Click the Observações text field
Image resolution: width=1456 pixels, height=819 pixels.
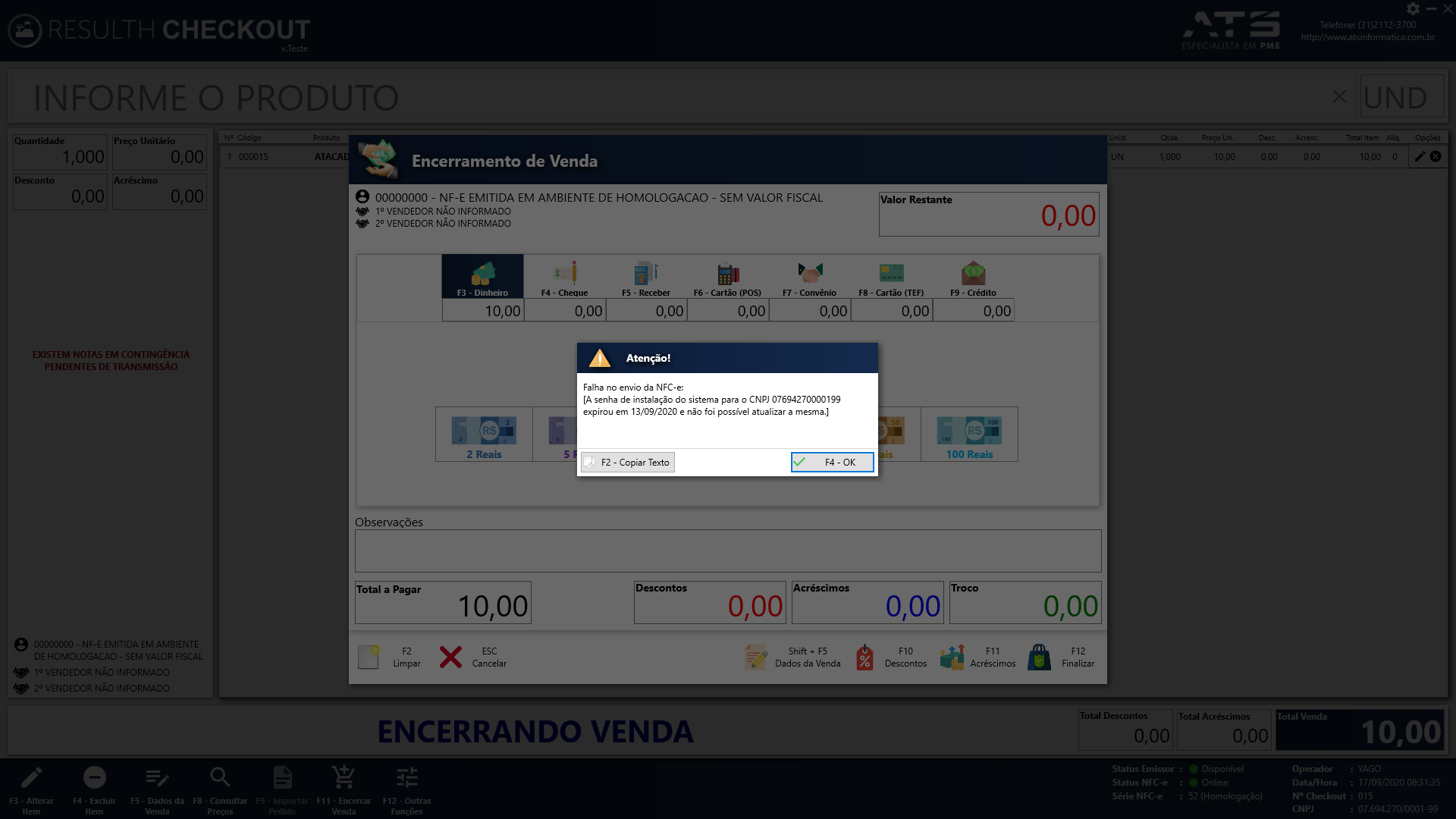click(x=727, y=551)
